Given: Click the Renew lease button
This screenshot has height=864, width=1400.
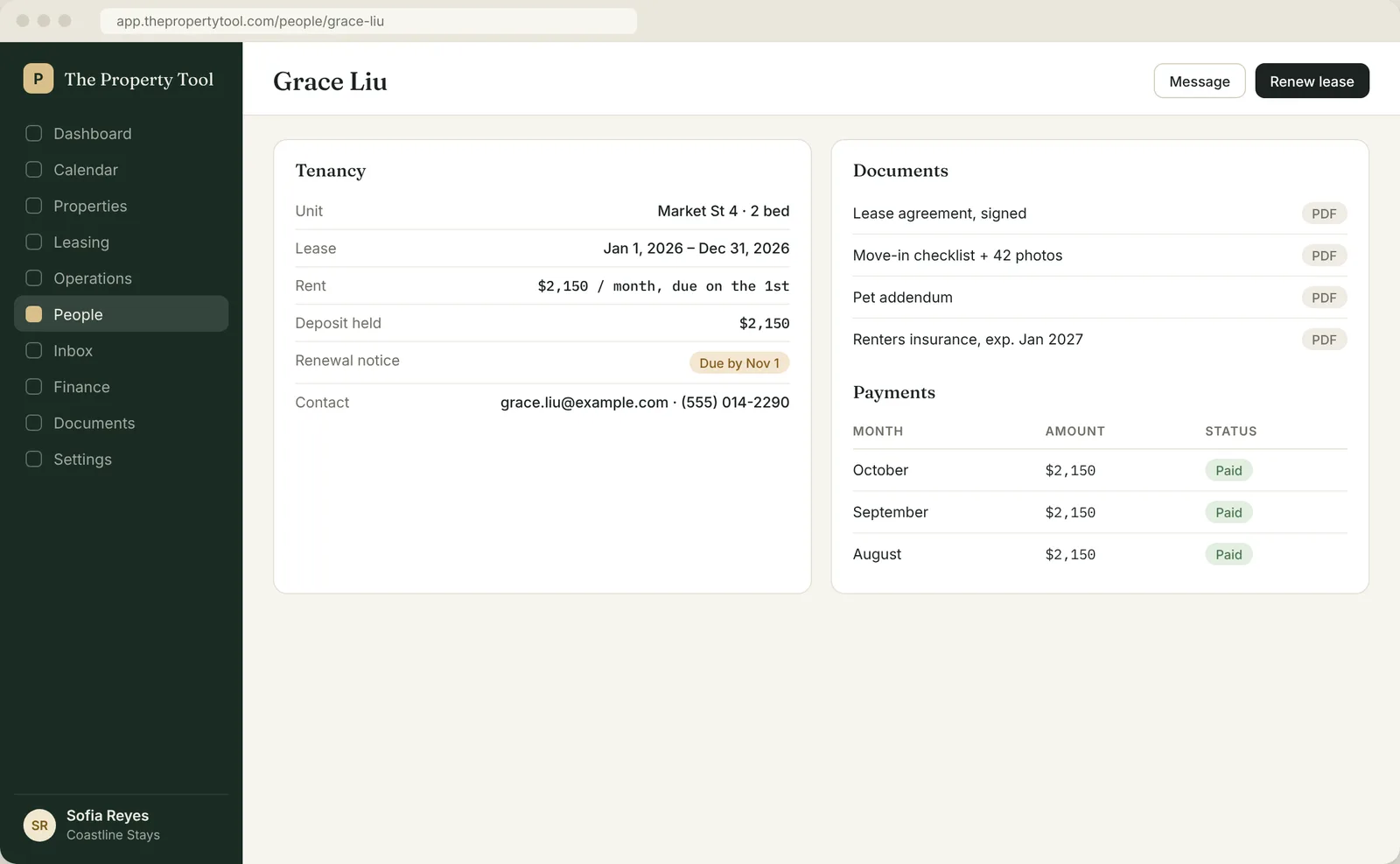Looking at the screenshot, I should click(1312, 81).
